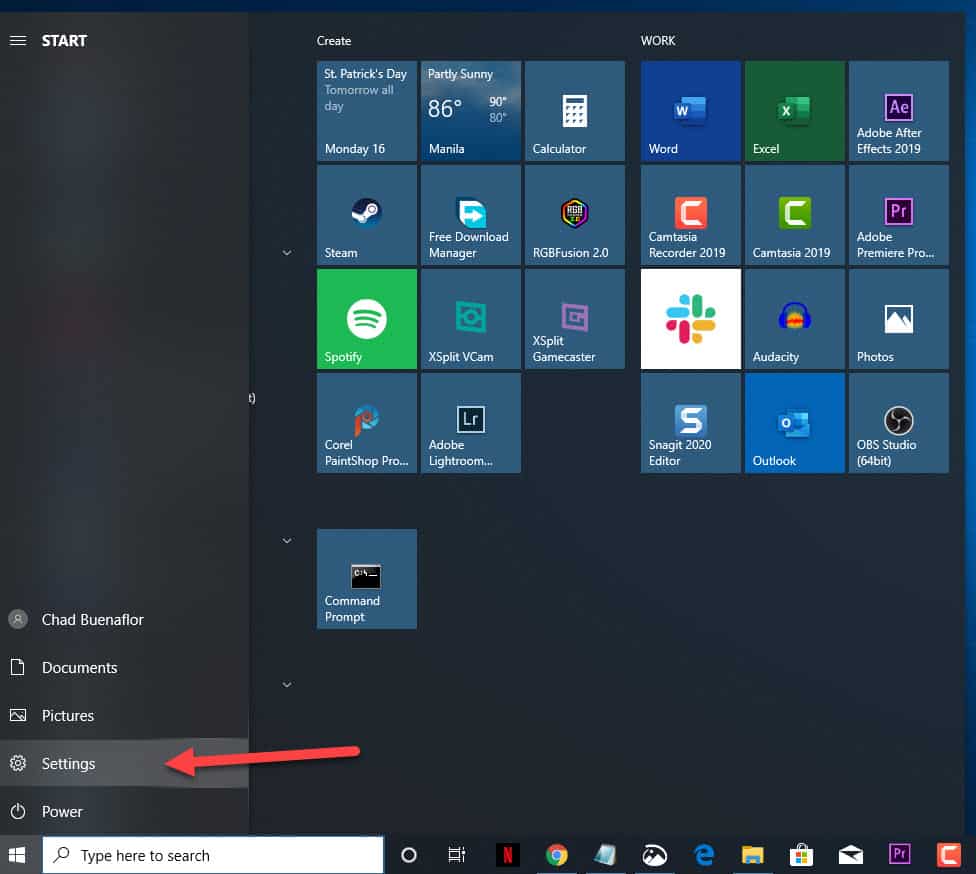Open Camtasia from the taskbar
This screenshot has width=976, height=874.
pyautogui.click(x=949, y=855)
